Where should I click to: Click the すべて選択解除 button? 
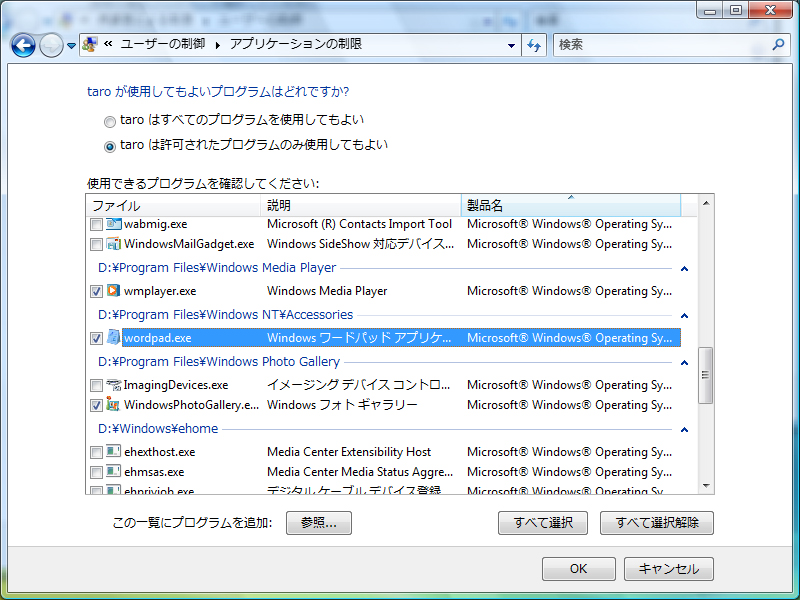coord(657,523)
